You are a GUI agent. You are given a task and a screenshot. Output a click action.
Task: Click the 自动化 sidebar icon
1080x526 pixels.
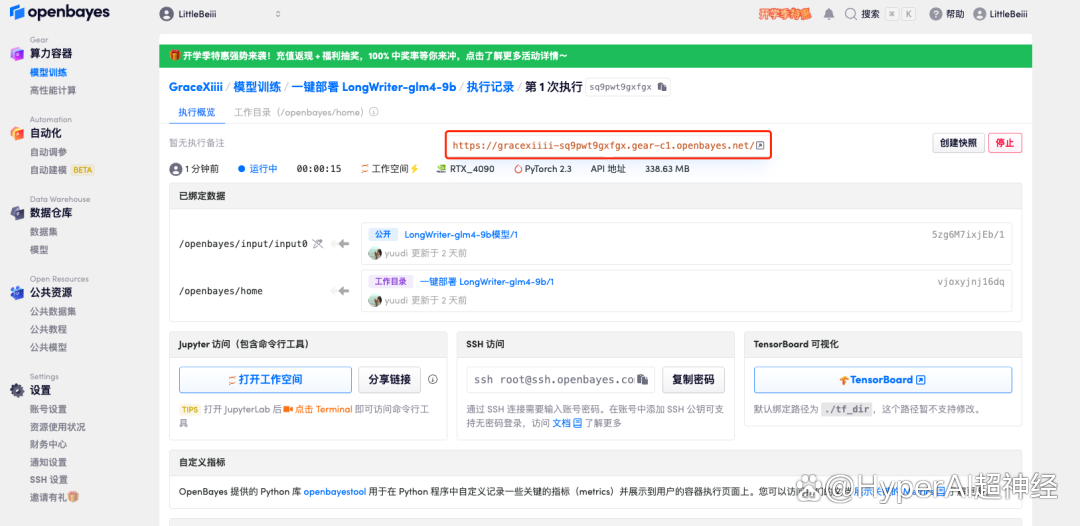(x=17, y=134)
